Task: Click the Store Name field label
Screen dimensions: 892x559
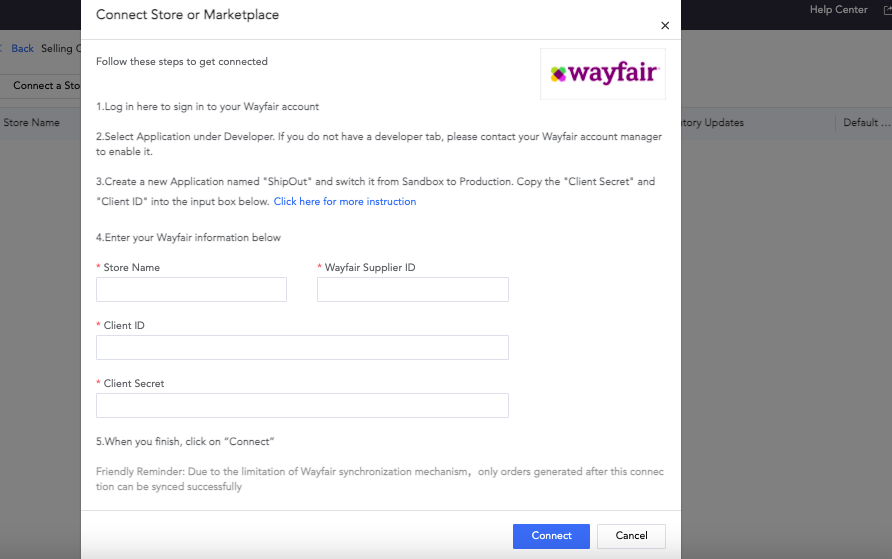Action: tap(131, 267)
